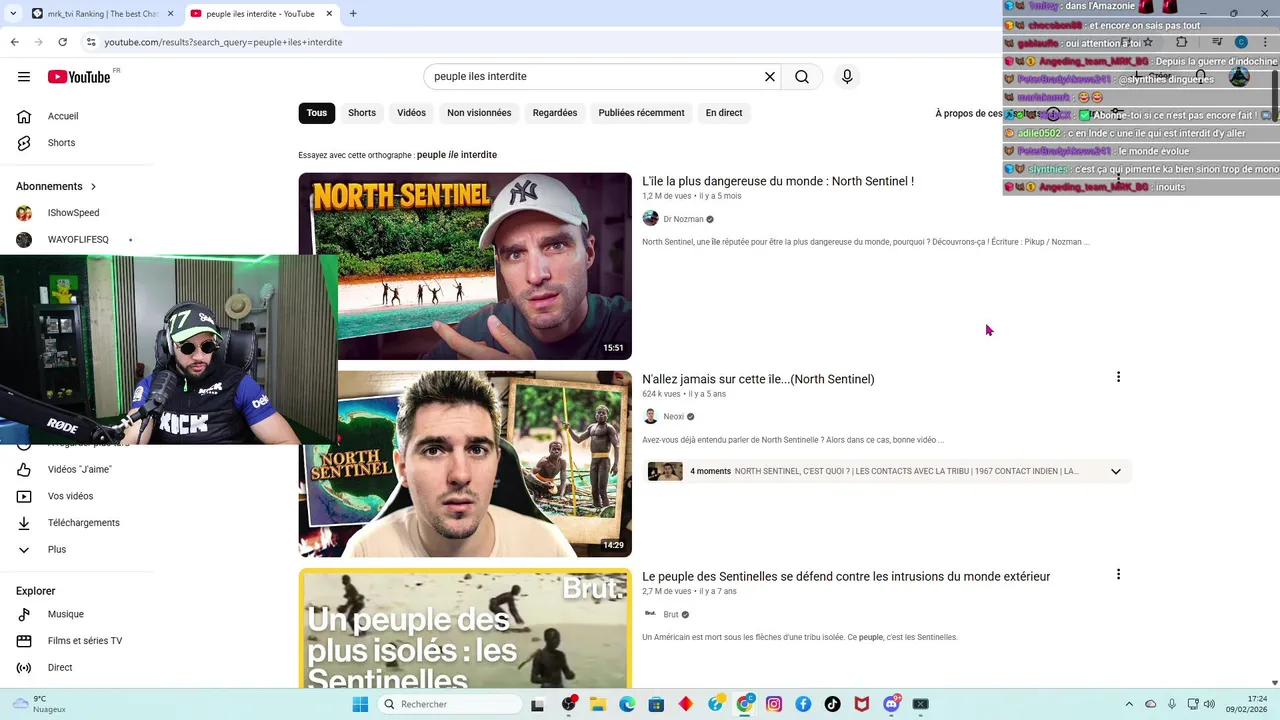Open the Dr Nozman North Sentinel thumbnail
1280x720 pixels.
pyautogui.click(x=465, y=266)
